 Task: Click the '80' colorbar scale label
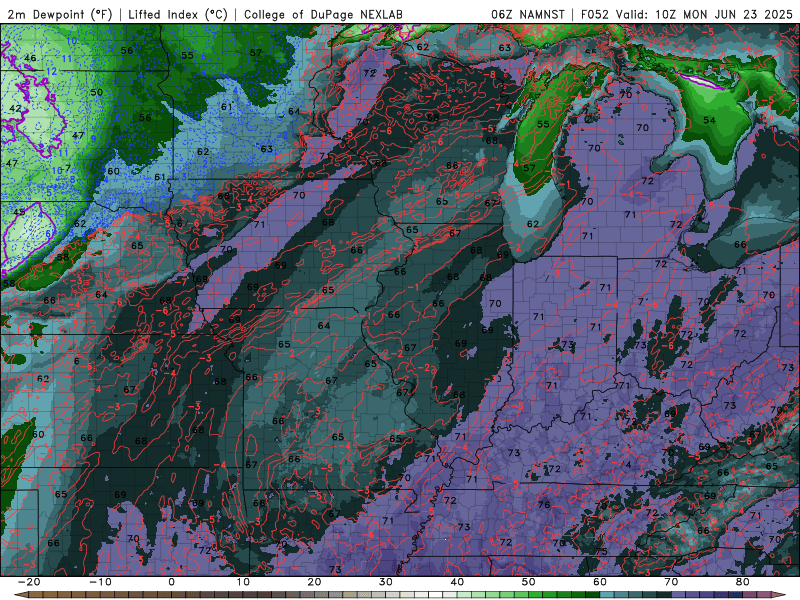click(743, 582)
